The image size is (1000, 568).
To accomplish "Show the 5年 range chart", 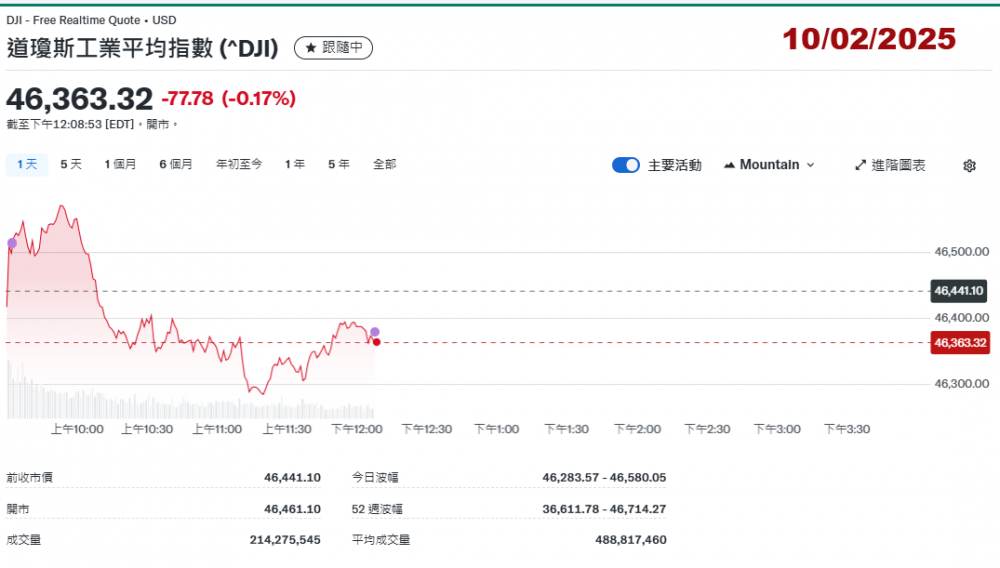I will [x=339, y=164].
